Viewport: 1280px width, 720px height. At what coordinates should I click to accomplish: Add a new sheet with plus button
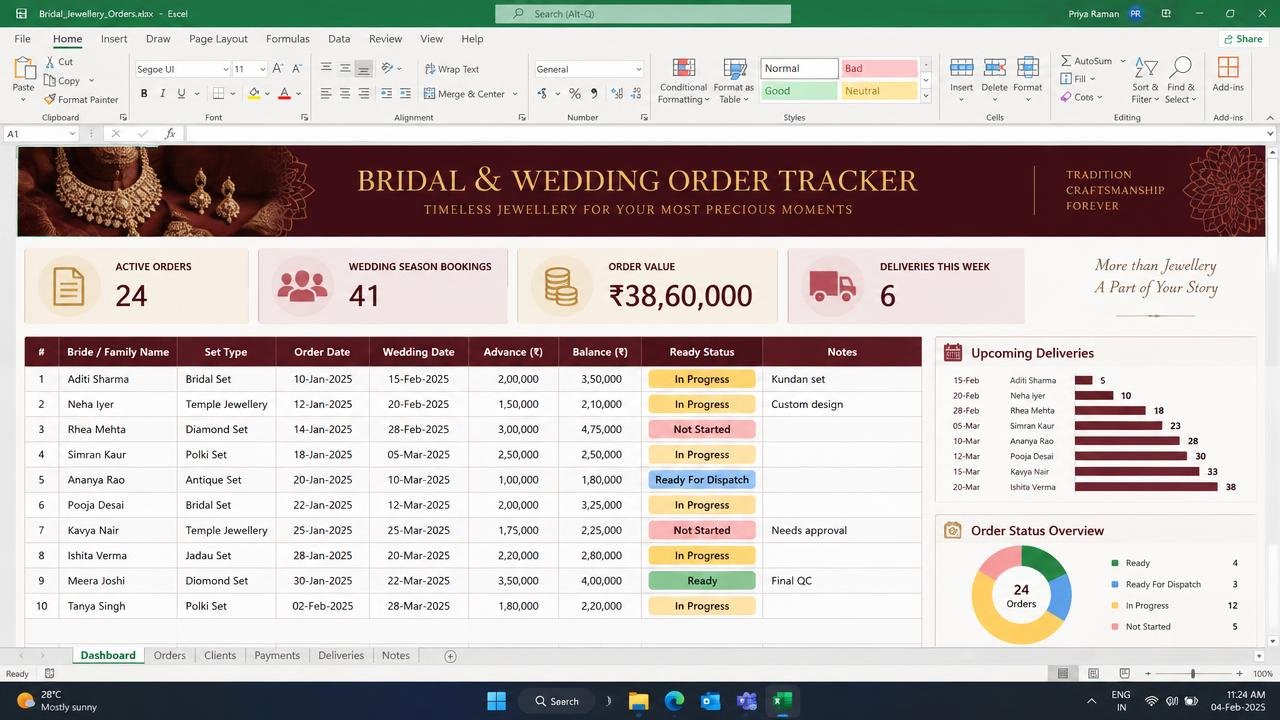(450, 656)
